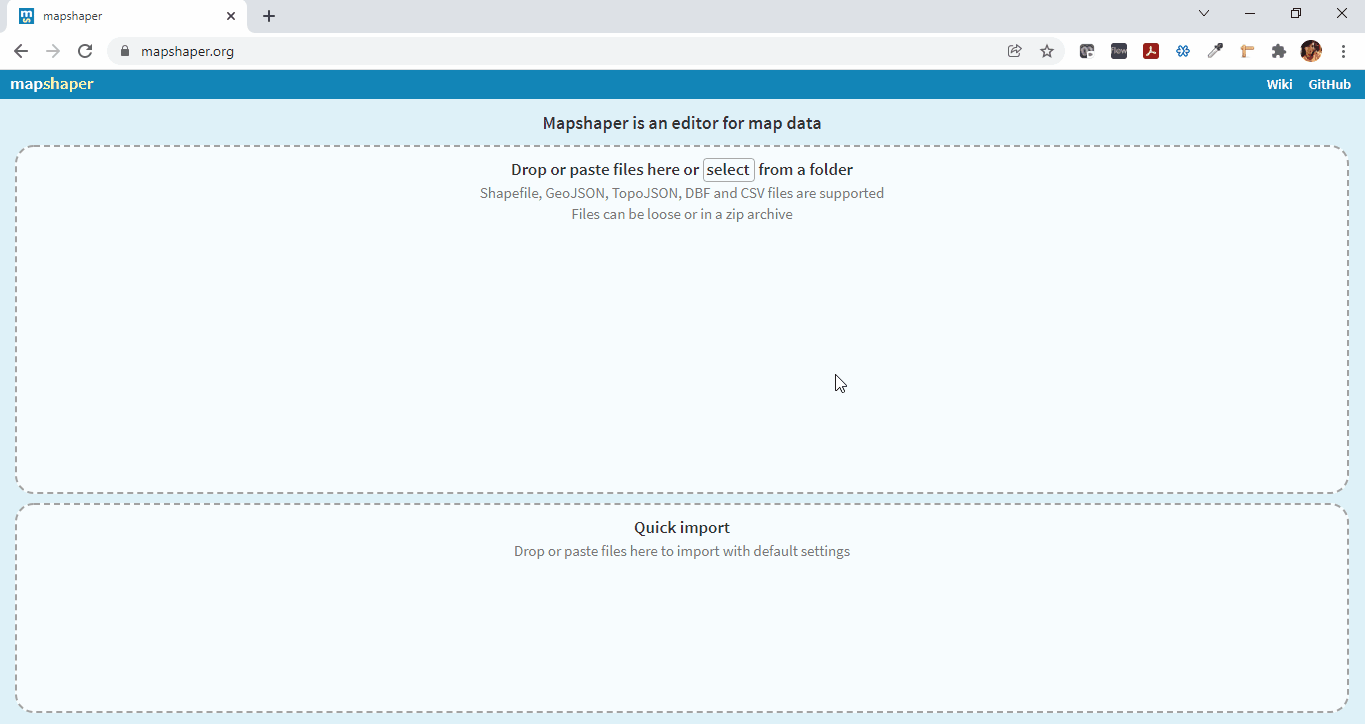Minimize the Chrome window

click(1250, 14)
